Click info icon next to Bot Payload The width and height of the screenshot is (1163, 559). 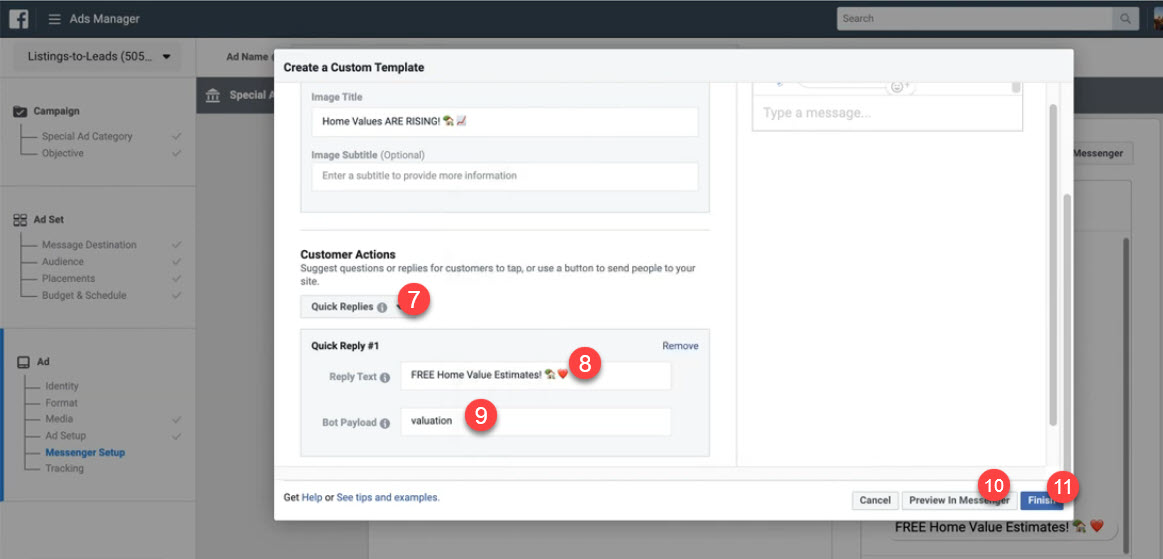[x=385, y=423]
